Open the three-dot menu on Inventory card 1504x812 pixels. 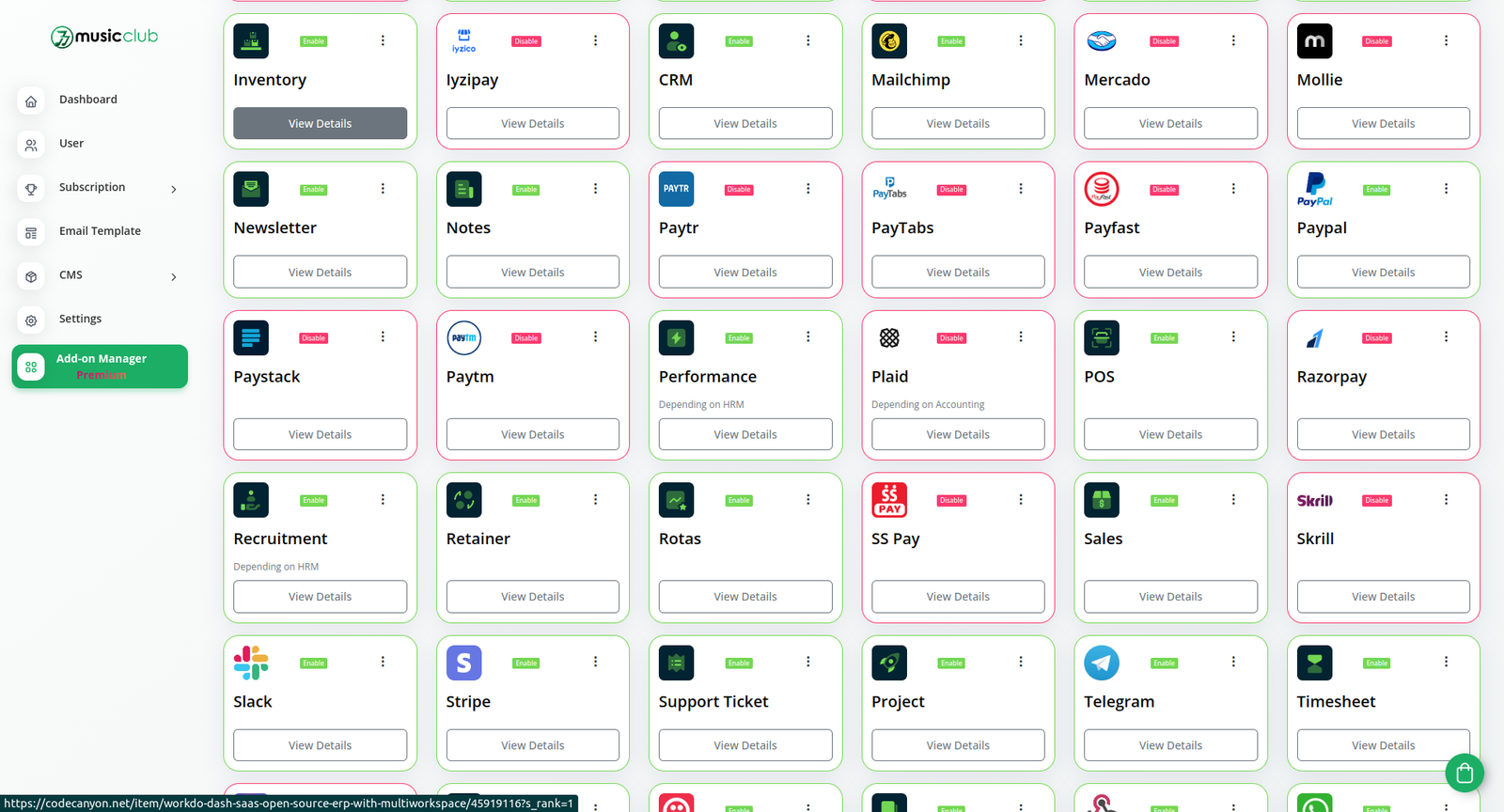[x=383, y=40]
